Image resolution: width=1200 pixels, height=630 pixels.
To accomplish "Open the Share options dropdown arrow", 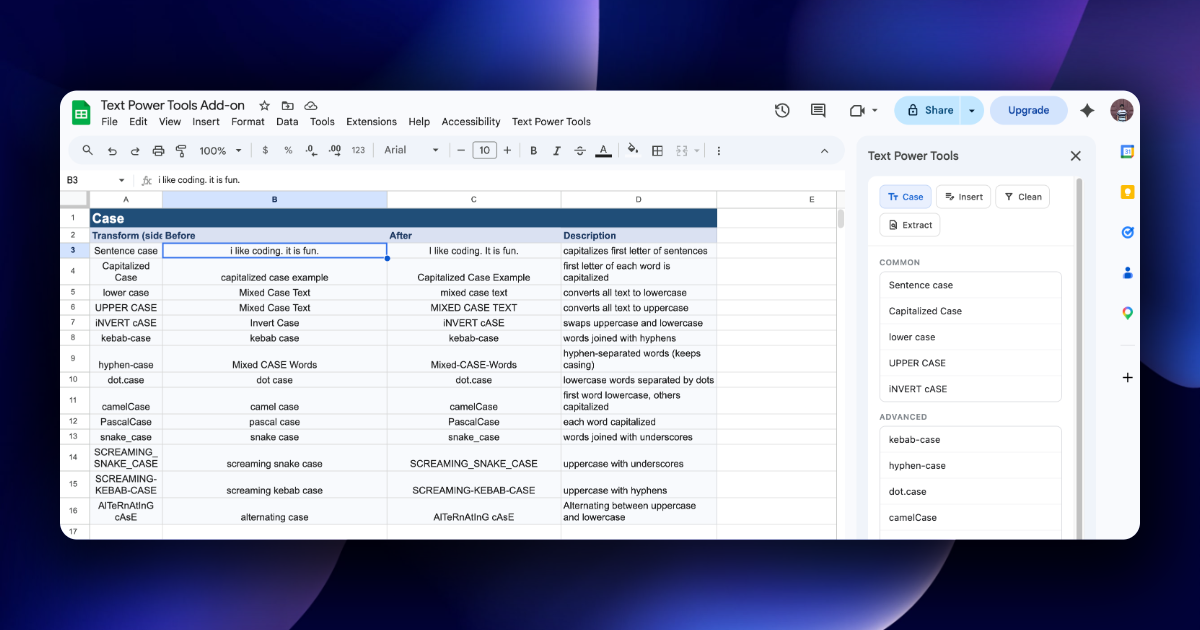I will click(971, 110).
